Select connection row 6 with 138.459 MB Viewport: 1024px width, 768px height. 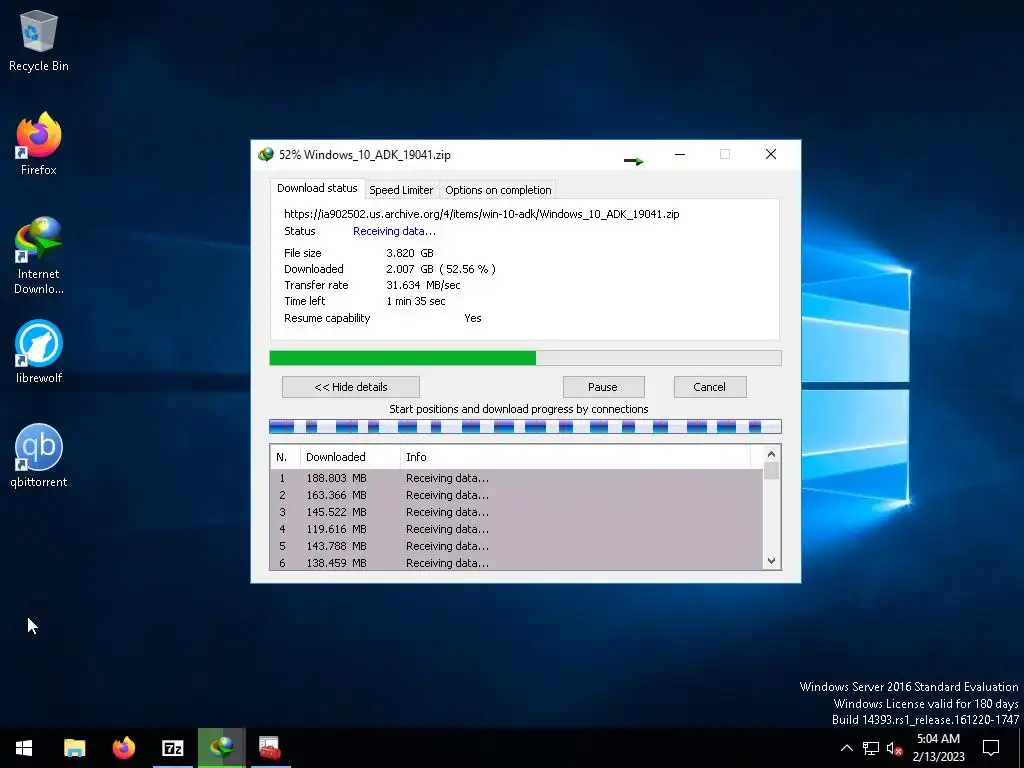click(x=516, y=562)
